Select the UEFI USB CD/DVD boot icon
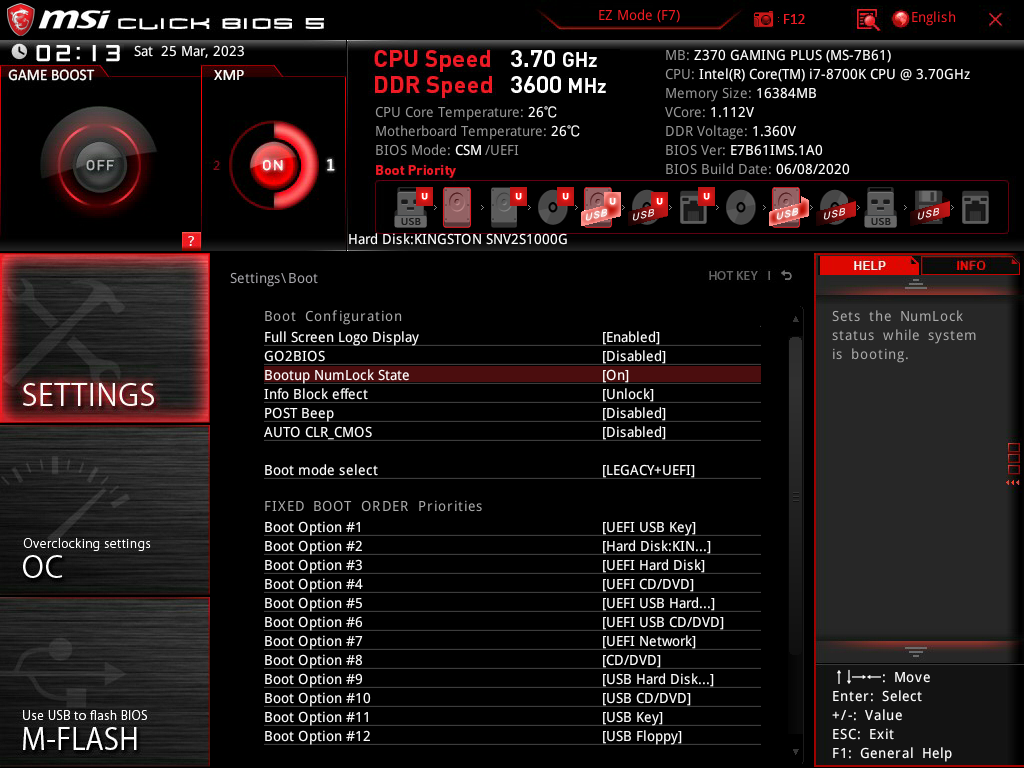The width and height of the screenshot is (1024, 768). click(649, 207)
